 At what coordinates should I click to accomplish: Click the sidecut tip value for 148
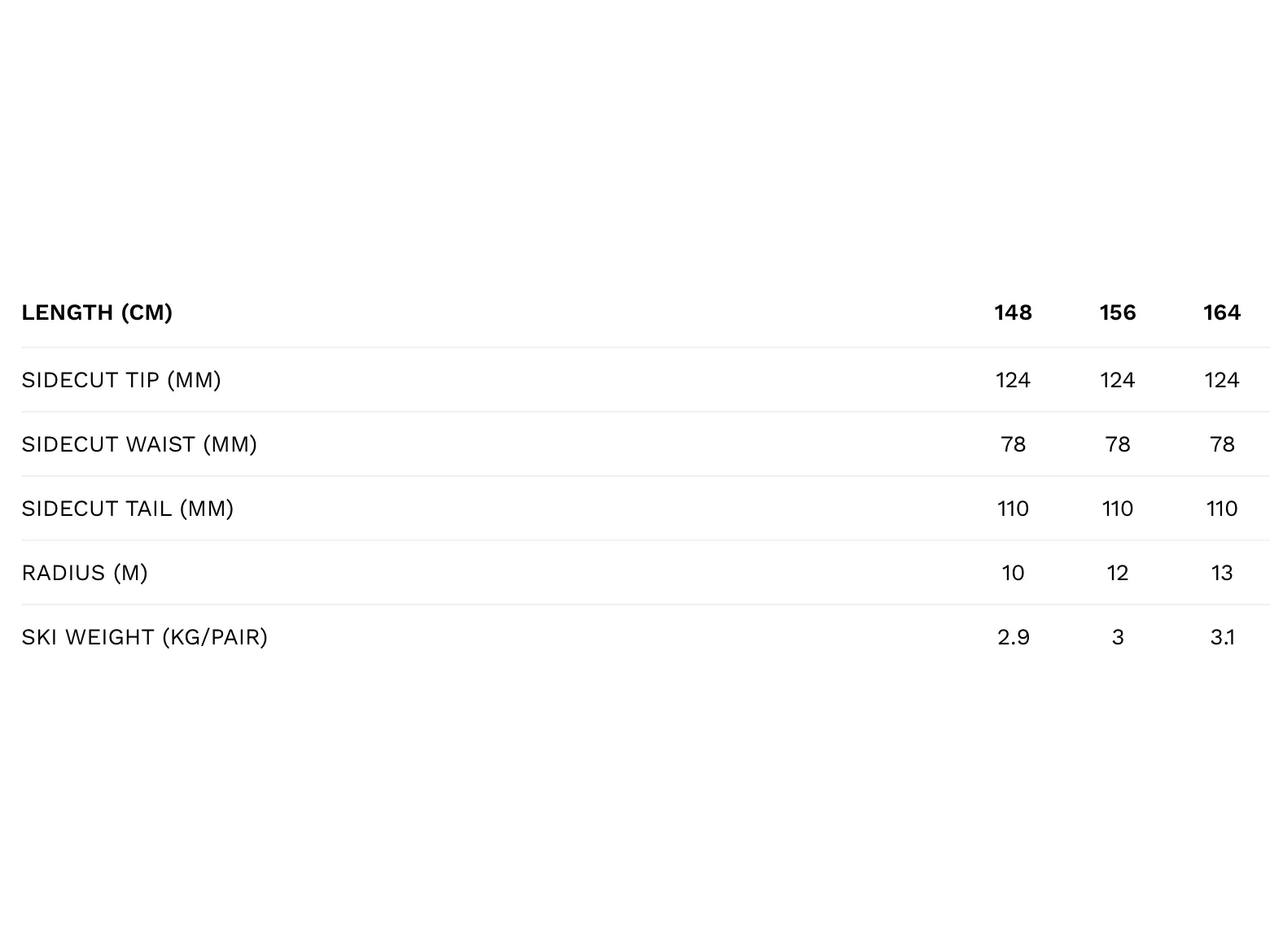click(x=1013, y=380)
